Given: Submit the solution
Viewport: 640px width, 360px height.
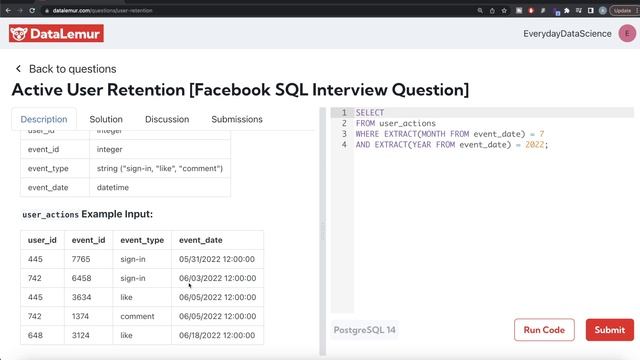Looking at the screenshot, I should point(610,330).
